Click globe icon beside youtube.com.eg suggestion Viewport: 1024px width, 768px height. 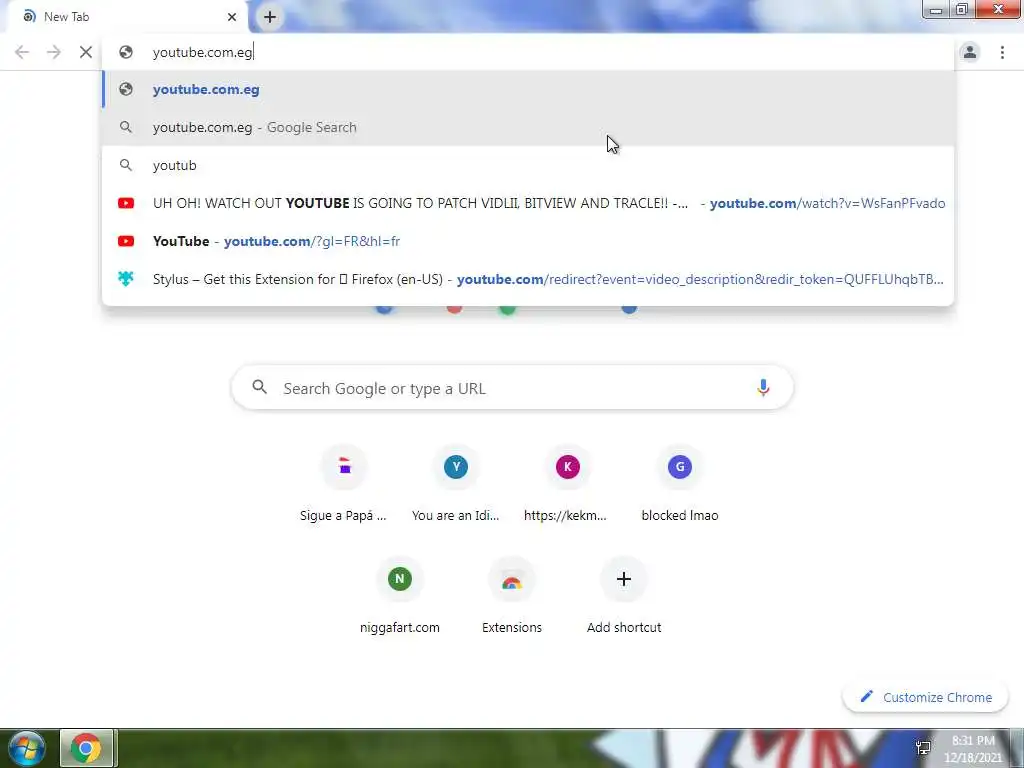click(126, 89)
